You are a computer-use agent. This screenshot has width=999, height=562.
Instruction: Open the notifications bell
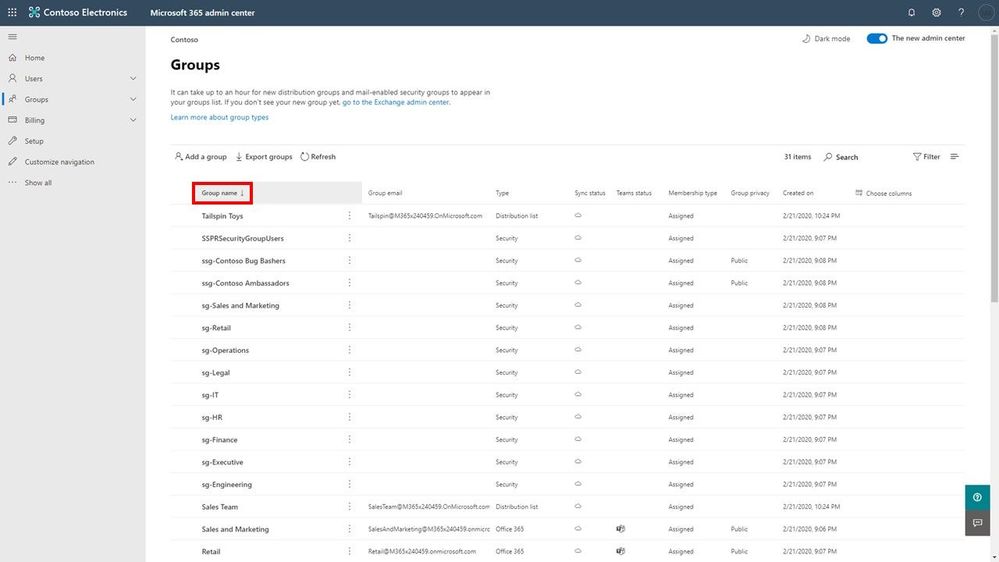(911, 12)
